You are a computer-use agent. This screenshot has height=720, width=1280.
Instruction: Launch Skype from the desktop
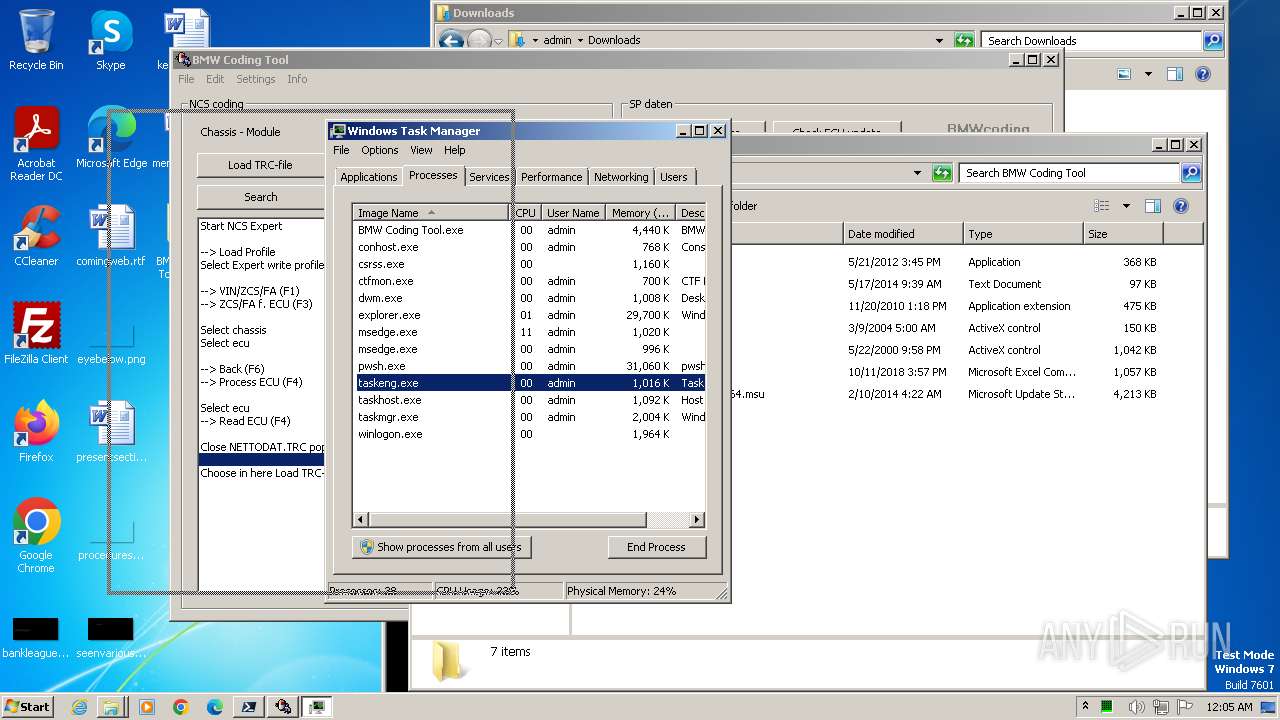(x=110, y=40)
